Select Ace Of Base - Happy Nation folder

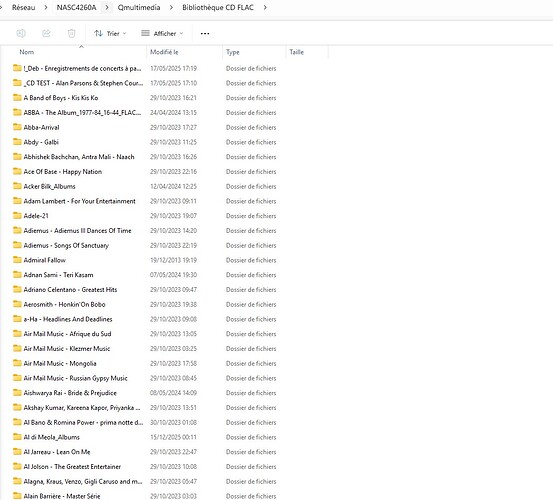[63, 172]
